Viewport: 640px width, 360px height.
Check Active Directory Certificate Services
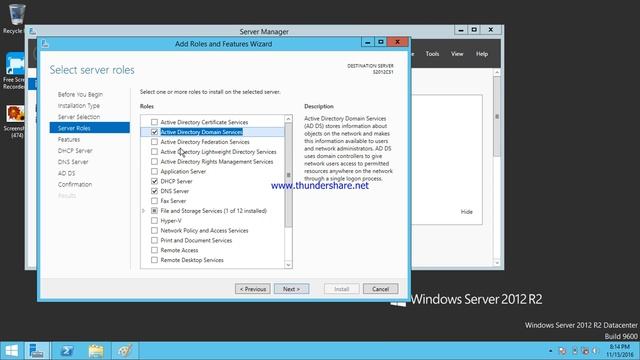(154, 122)
